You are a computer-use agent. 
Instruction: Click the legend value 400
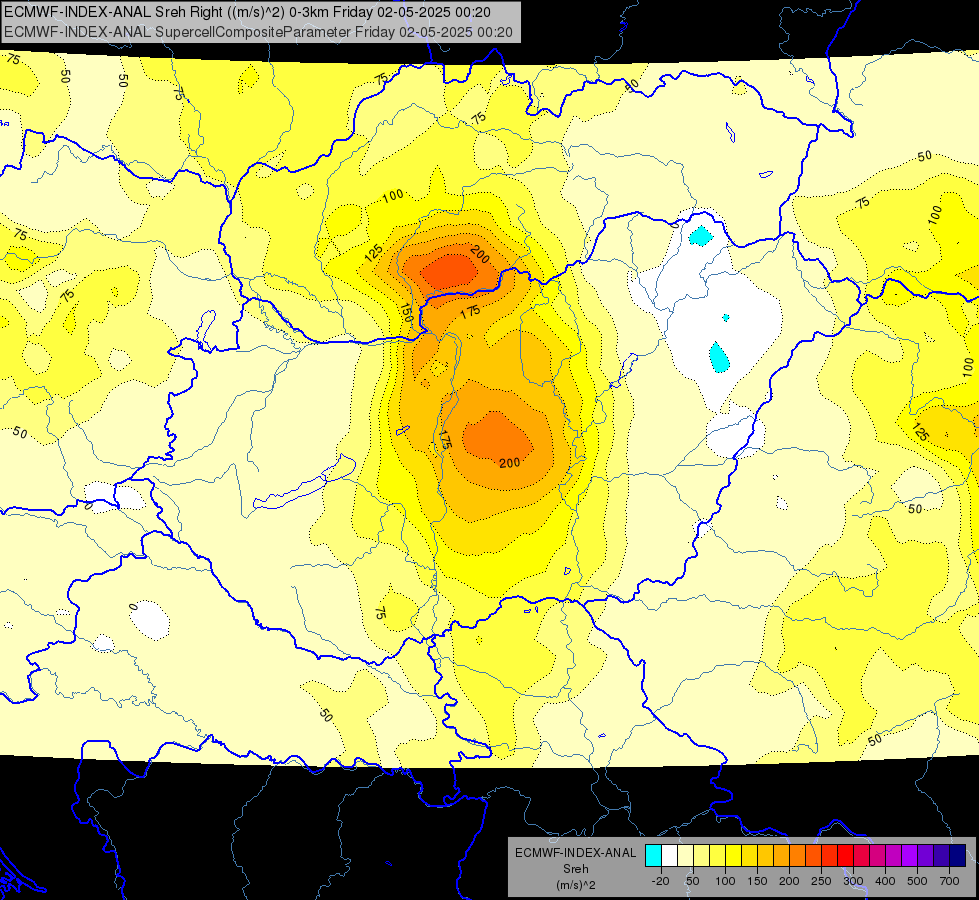point(885,881)
